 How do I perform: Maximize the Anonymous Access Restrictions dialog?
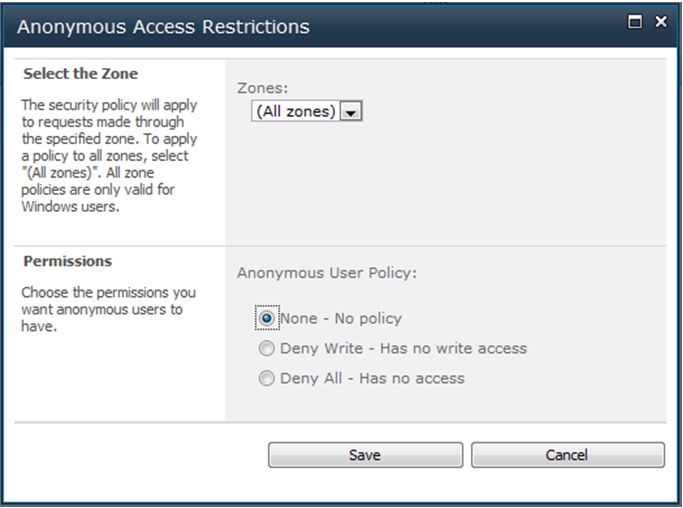635,21
